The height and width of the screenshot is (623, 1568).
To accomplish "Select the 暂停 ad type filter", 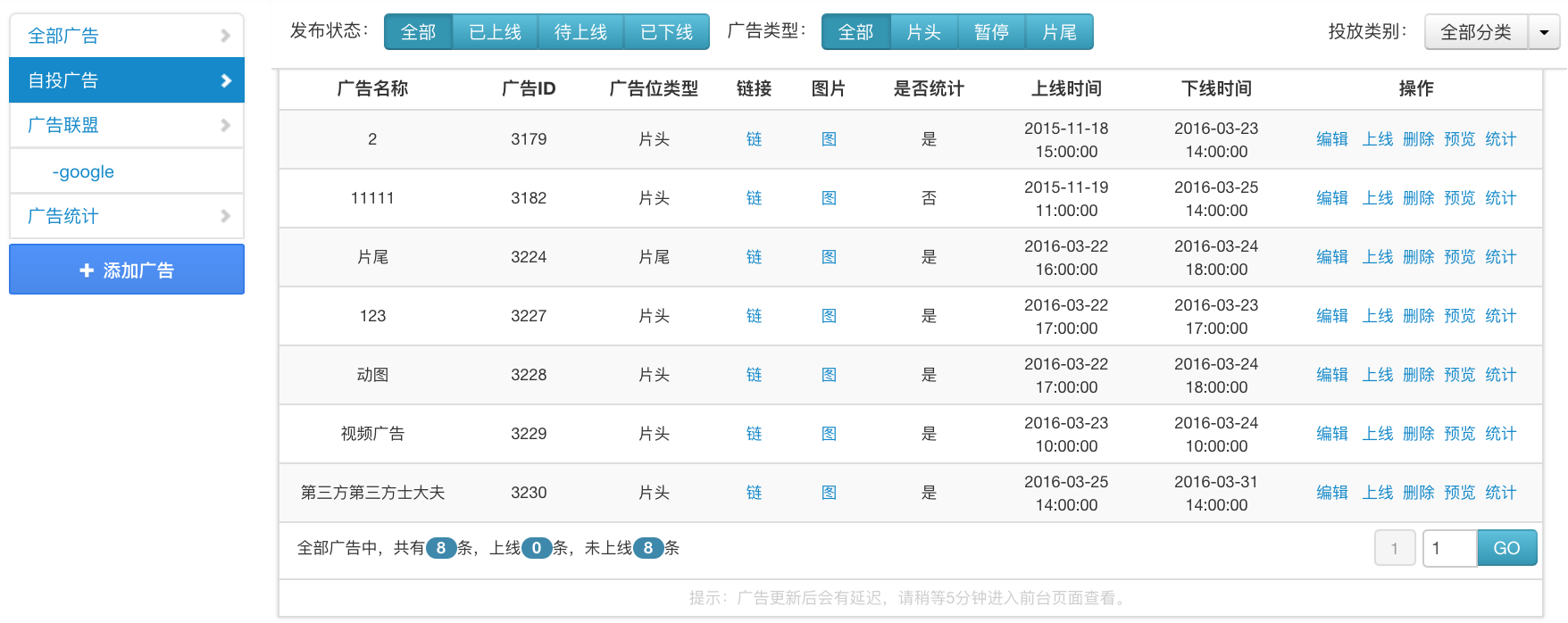I will 991,32.
